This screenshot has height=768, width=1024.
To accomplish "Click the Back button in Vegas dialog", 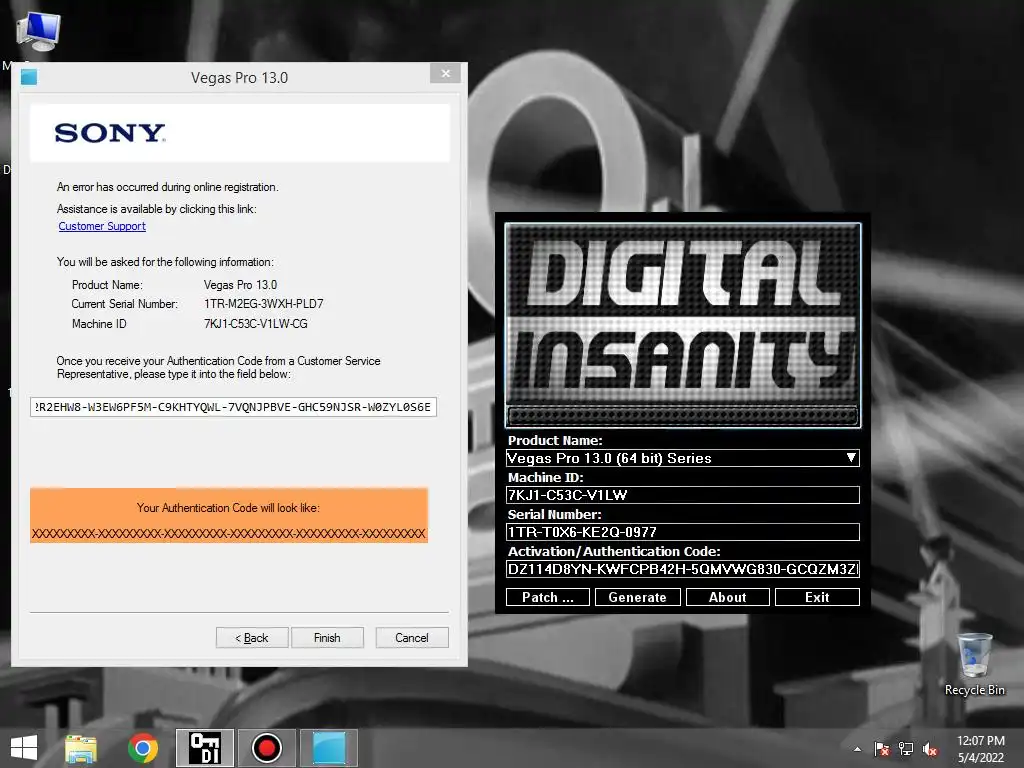I will tap(252, 637).
